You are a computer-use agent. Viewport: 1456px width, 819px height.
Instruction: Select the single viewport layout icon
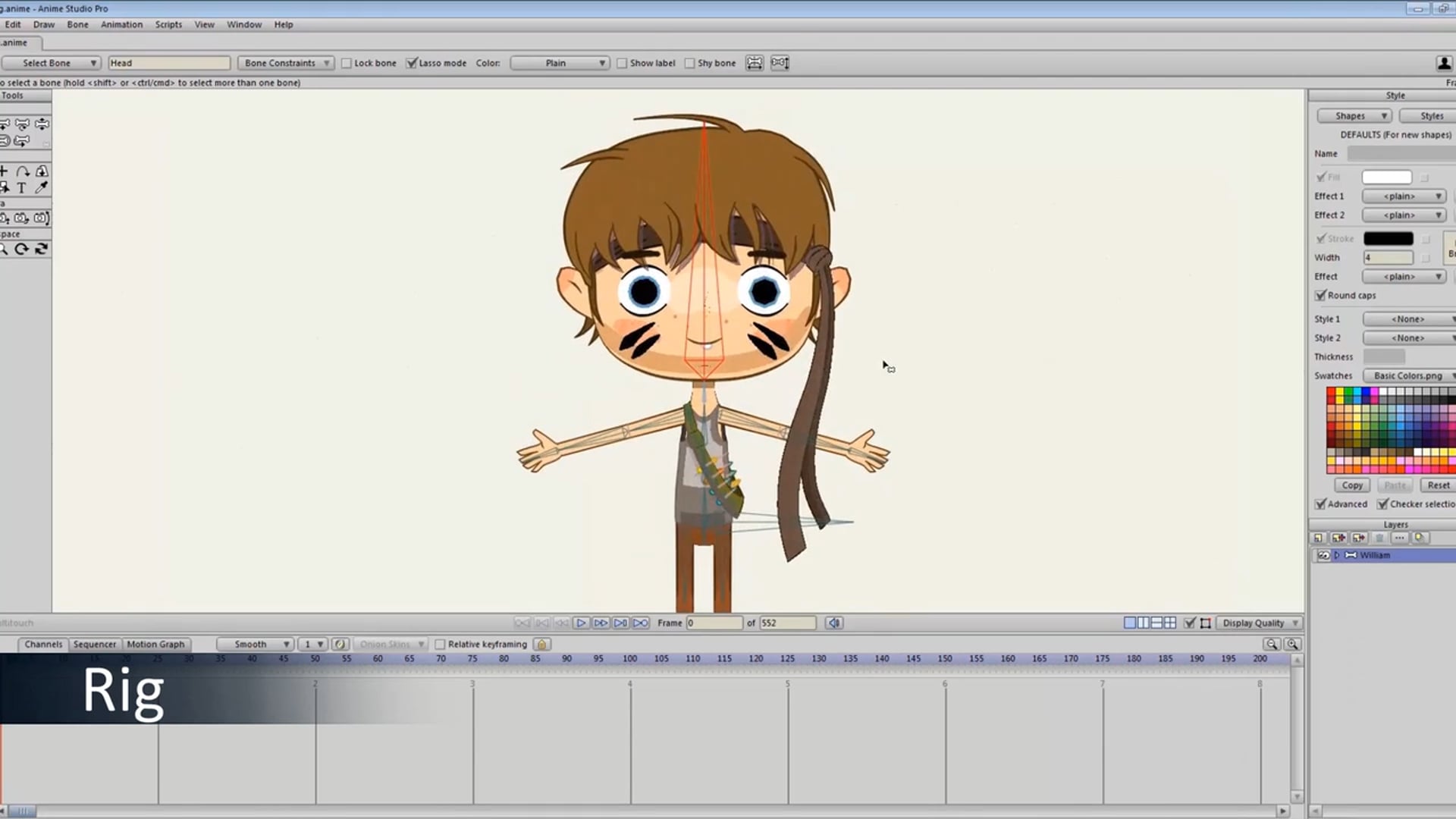coord(1130,623)
